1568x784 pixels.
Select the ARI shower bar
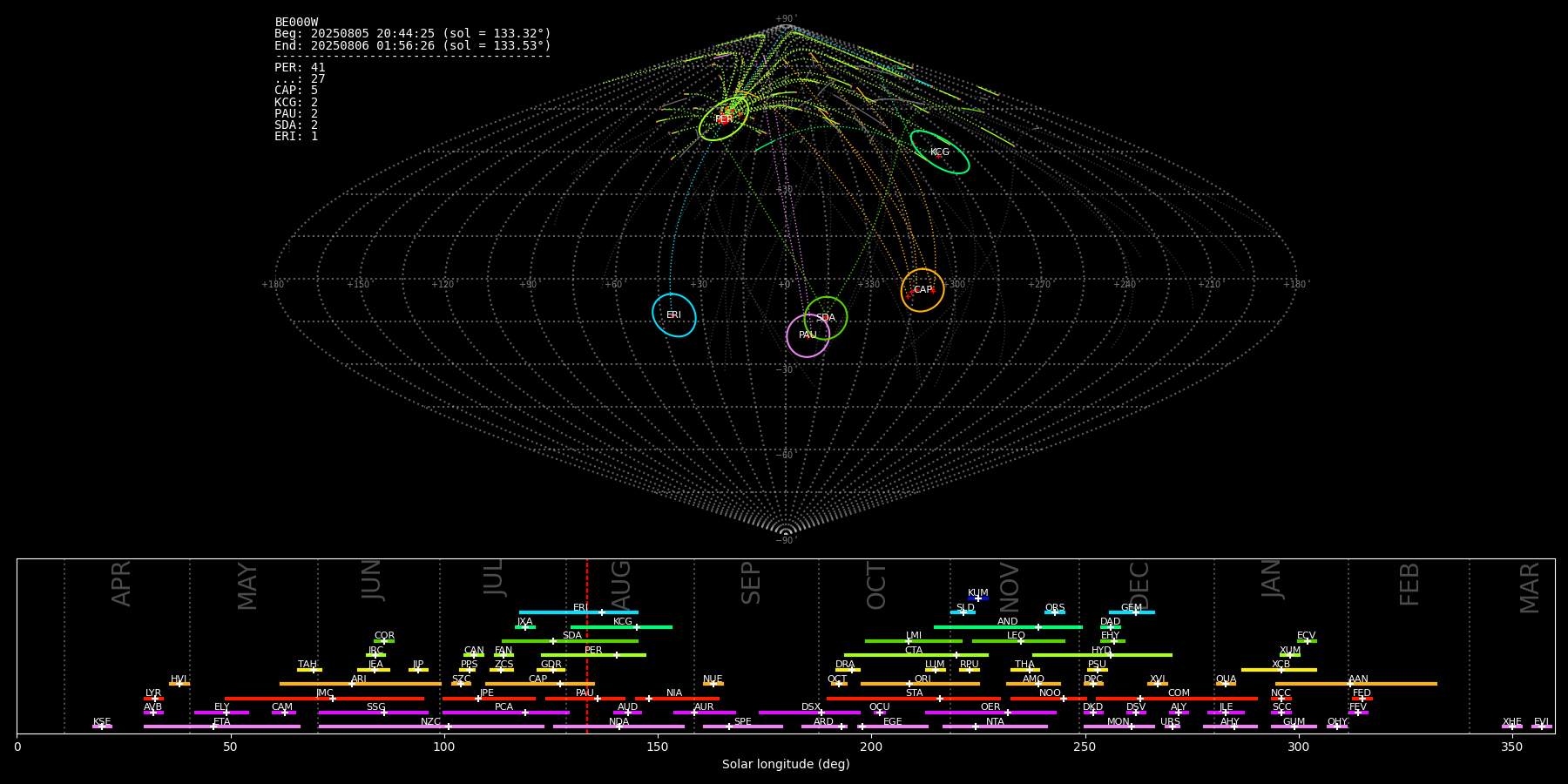pos(361,684)
